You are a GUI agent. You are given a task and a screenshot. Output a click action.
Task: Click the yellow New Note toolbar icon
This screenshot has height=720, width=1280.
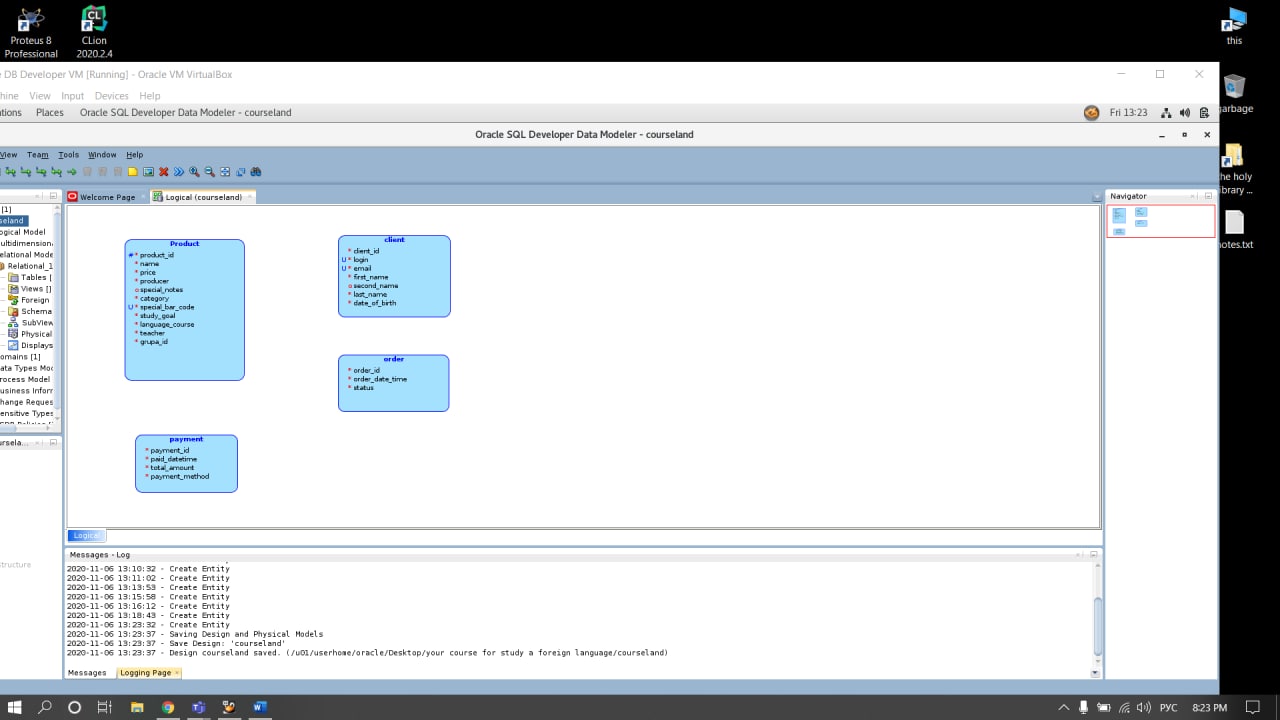click(133, 172)
